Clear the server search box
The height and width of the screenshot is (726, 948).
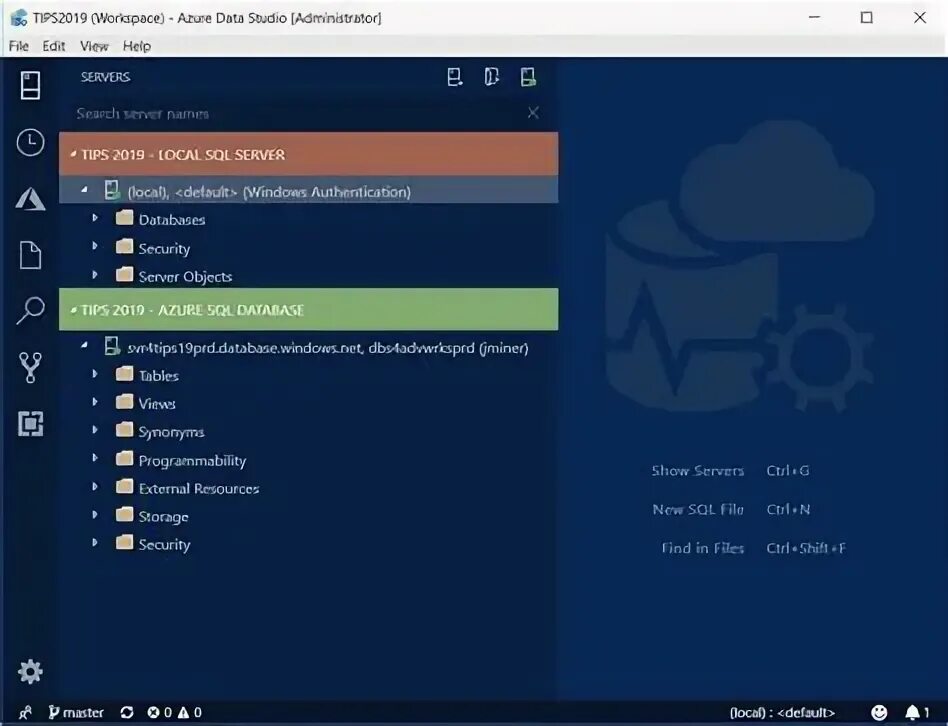tap(533, 112)
